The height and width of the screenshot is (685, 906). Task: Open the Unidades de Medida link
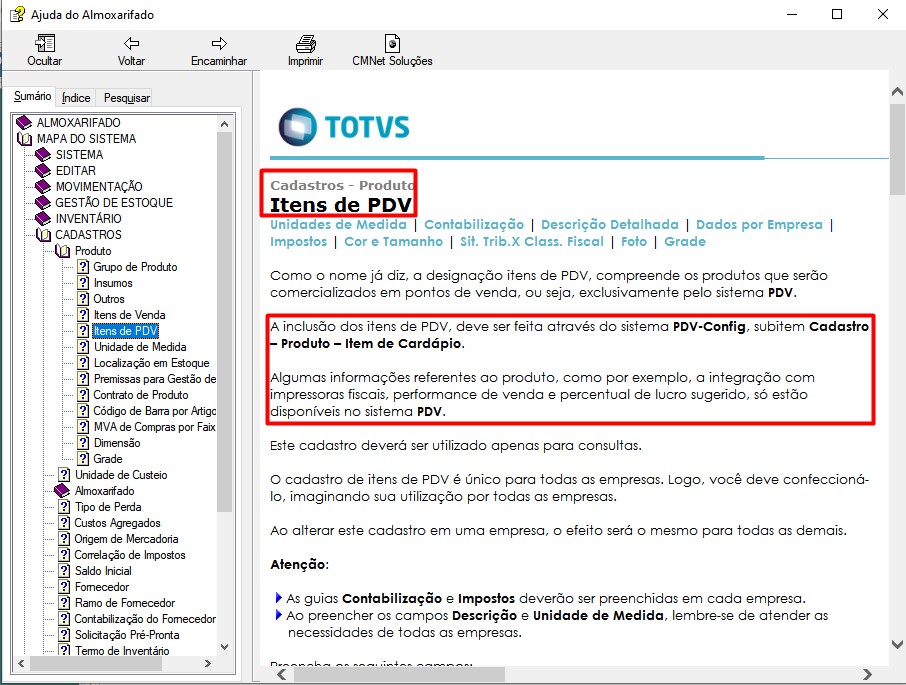(x=338, y=224)
